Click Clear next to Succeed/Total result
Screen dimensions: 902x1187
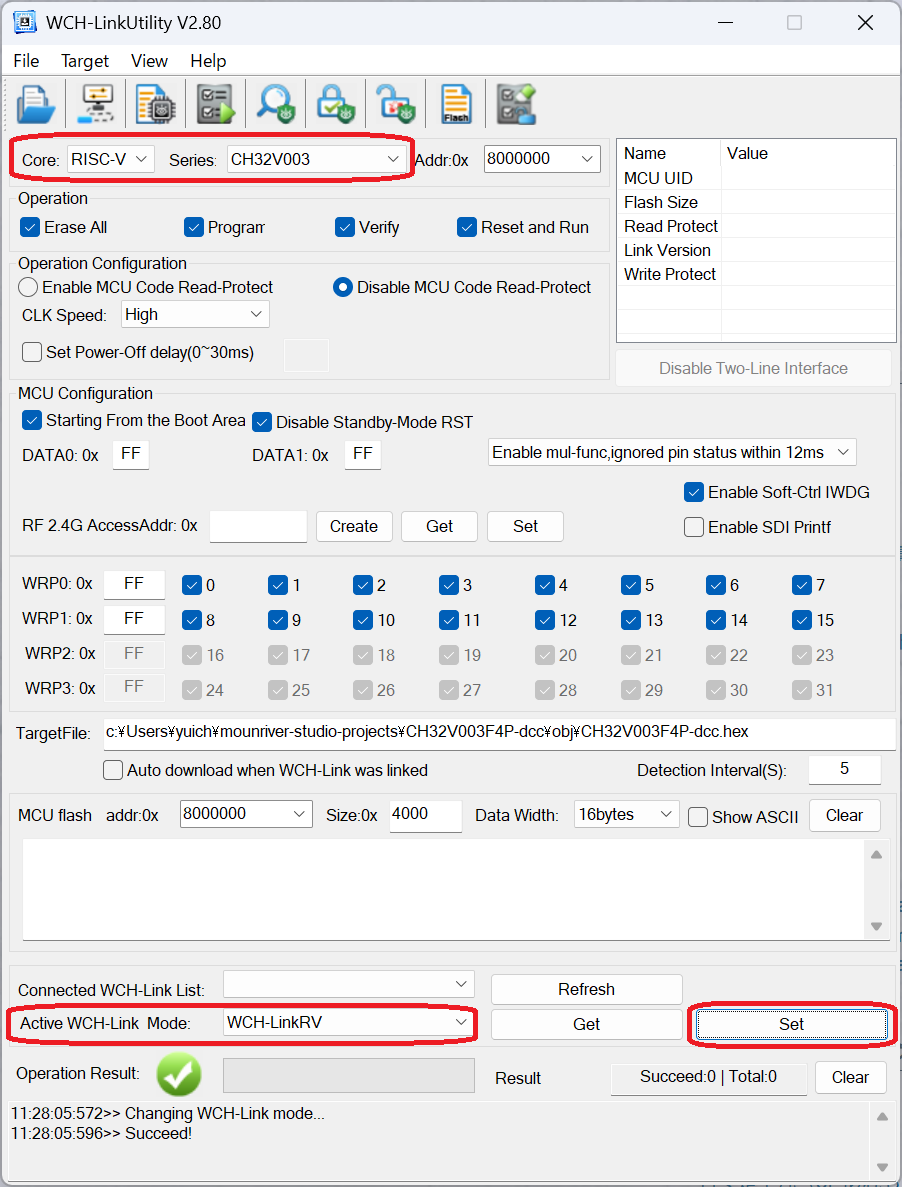[851, 1077]
